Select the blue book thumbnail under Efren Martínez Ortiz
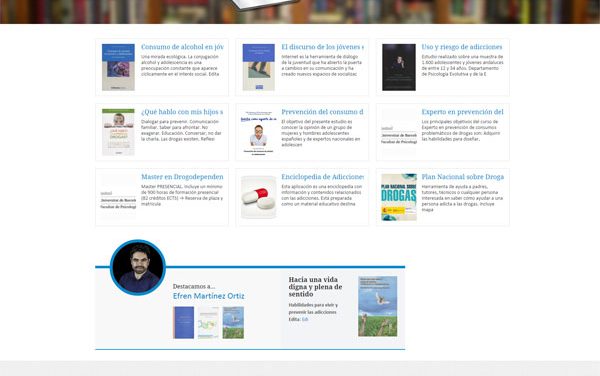This screenshot has width=600, height=376. [184, 322]
